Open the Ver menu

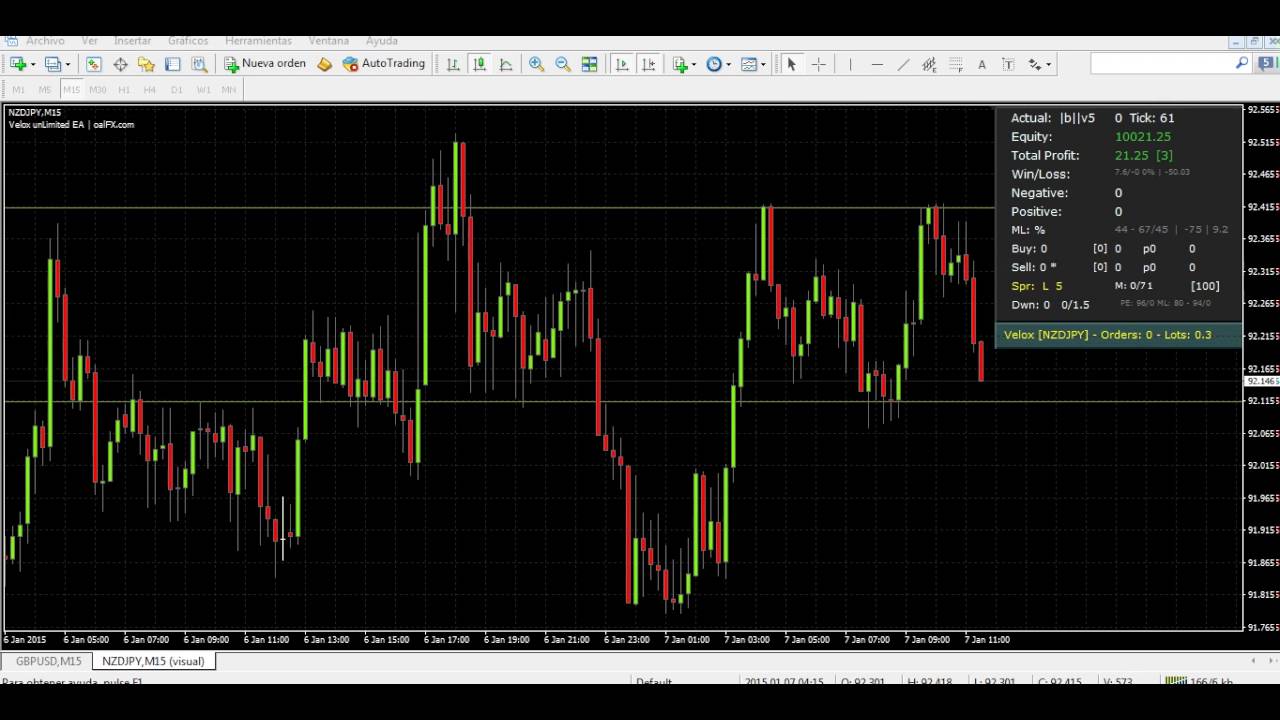coord(90,41)
